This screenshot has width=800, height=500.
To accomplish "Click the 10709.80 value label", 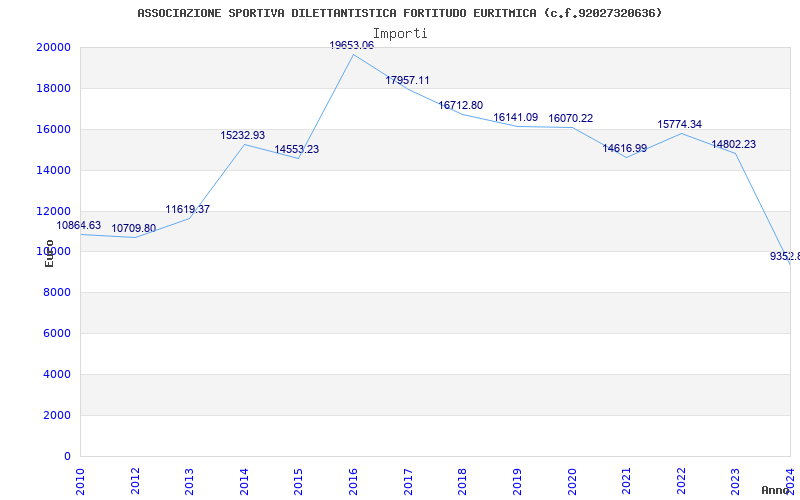I will tap(134, 229).
